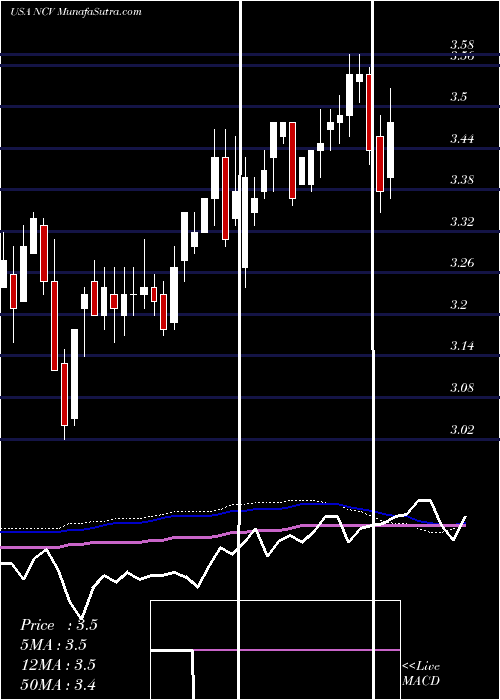This screenshot has width=500, height=700.
Task: Click the '<<Live MACD' label
Action: (x=421, y=674)
